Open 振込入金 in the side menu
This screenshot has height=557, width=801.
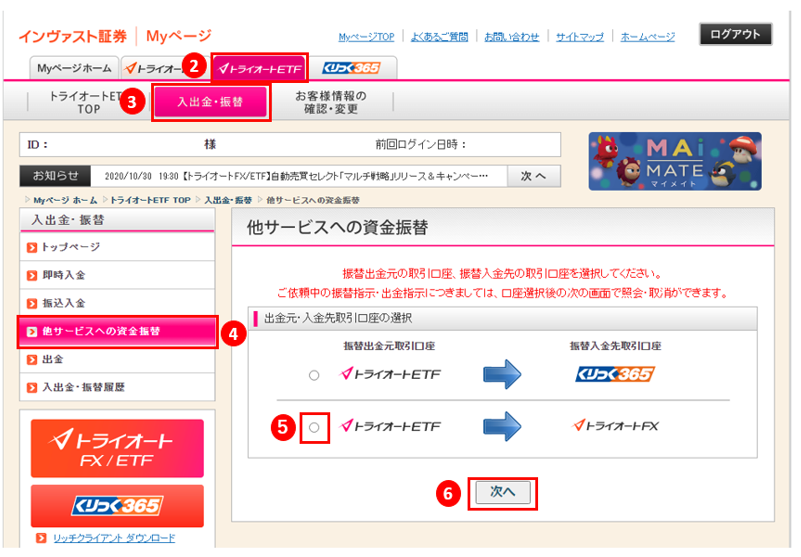point(117,304)
